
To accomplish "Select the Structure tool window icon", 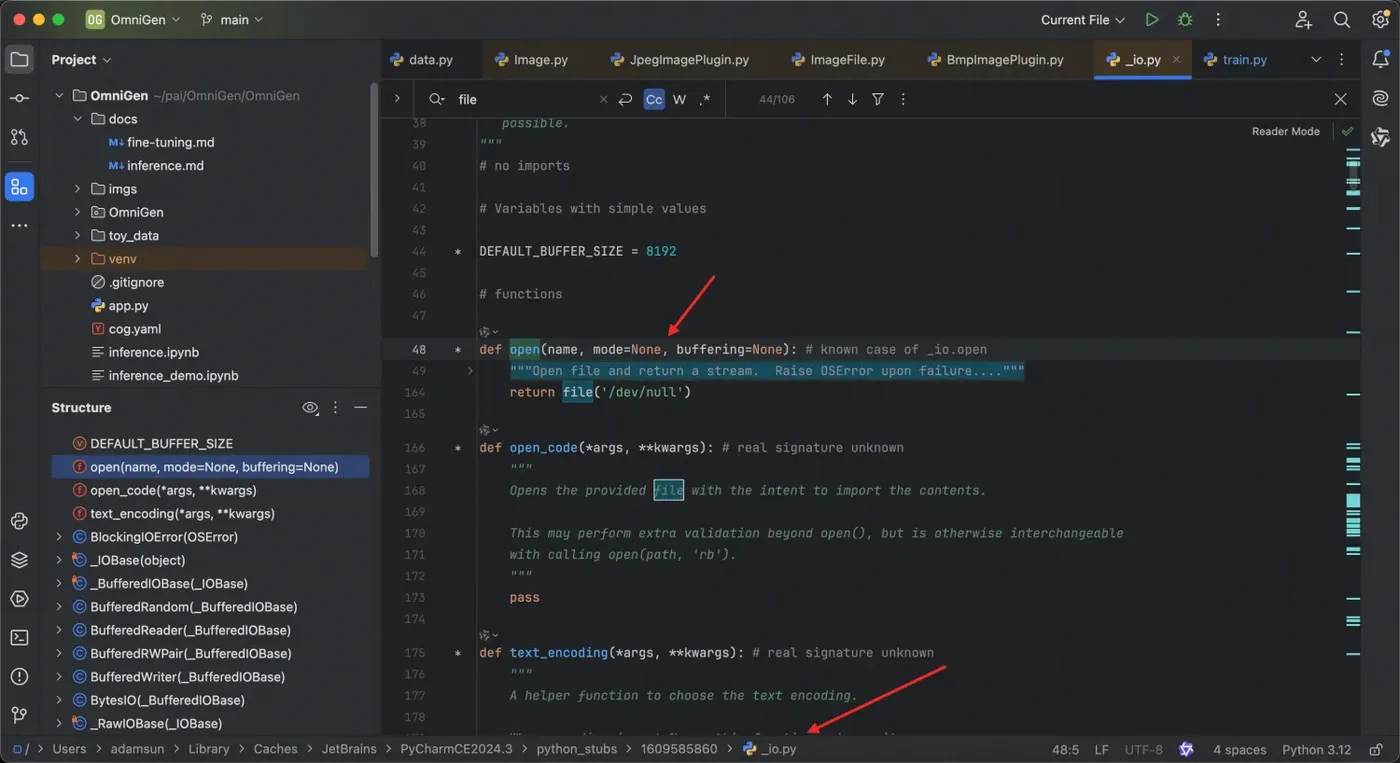I will point(19,186).
